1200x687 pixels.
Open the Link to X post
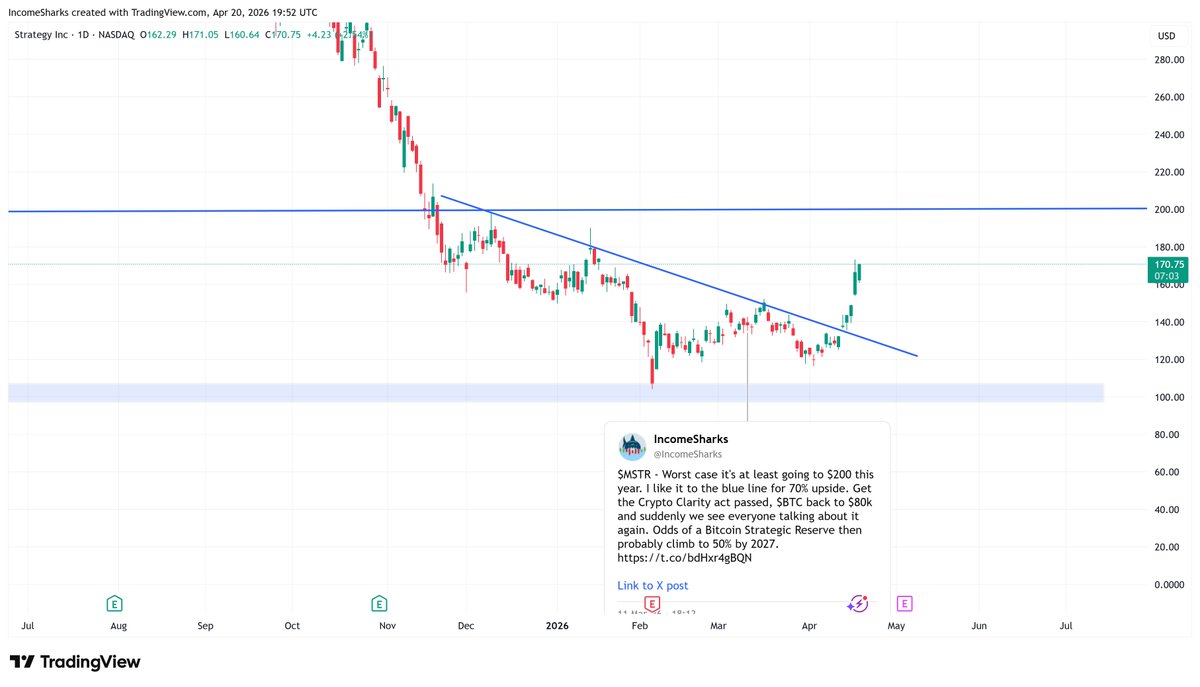point(652,586)
